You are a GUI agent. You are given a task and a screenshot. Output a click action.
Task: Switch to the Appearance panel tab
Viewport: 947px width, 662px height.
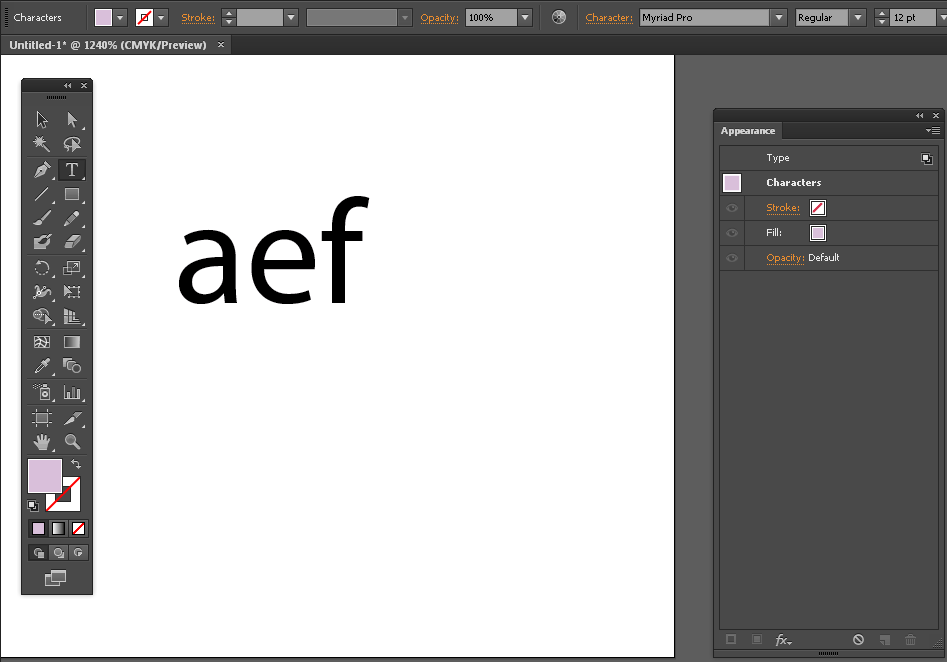[x=748, y=131]
